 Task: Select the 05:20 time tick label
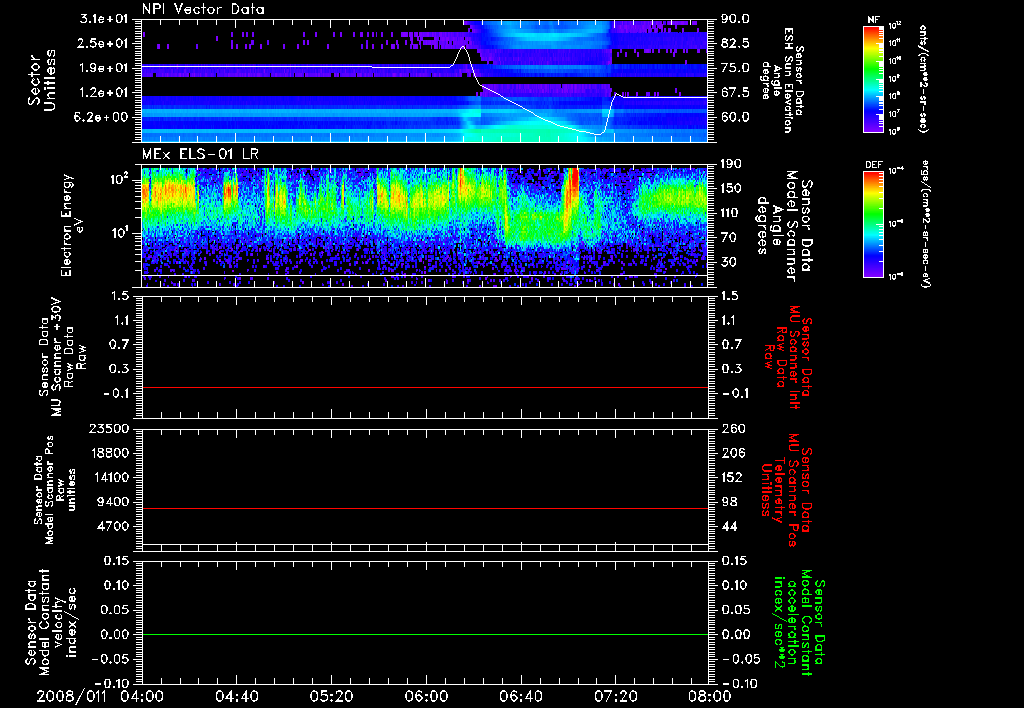pyautogui.click(x=333, y=696)
